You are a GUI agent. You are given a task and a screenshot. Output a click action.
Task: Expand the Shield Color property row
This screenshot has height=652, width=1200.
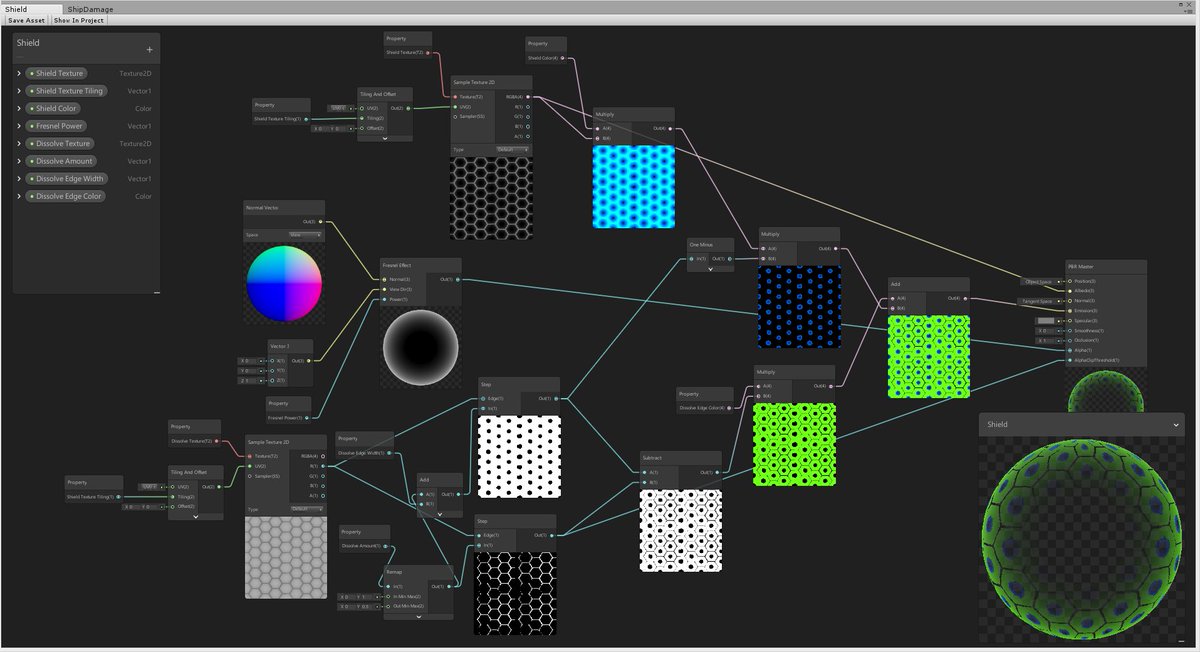pyautogui.click(x=19, y=108)
